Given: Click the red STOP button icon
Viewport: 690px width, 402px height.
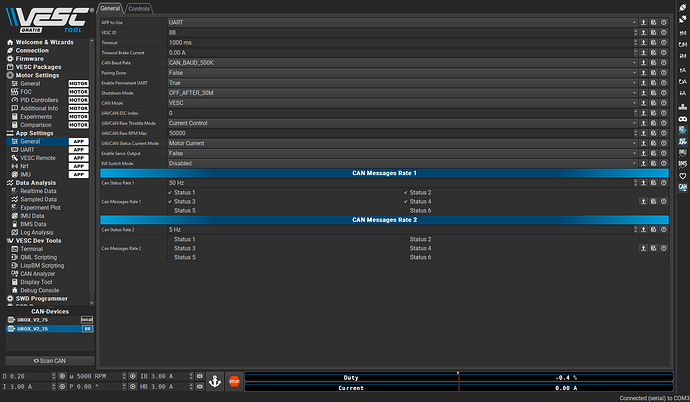Looking at the screenshot, I should pyautogui.click(x=234, y=381).
